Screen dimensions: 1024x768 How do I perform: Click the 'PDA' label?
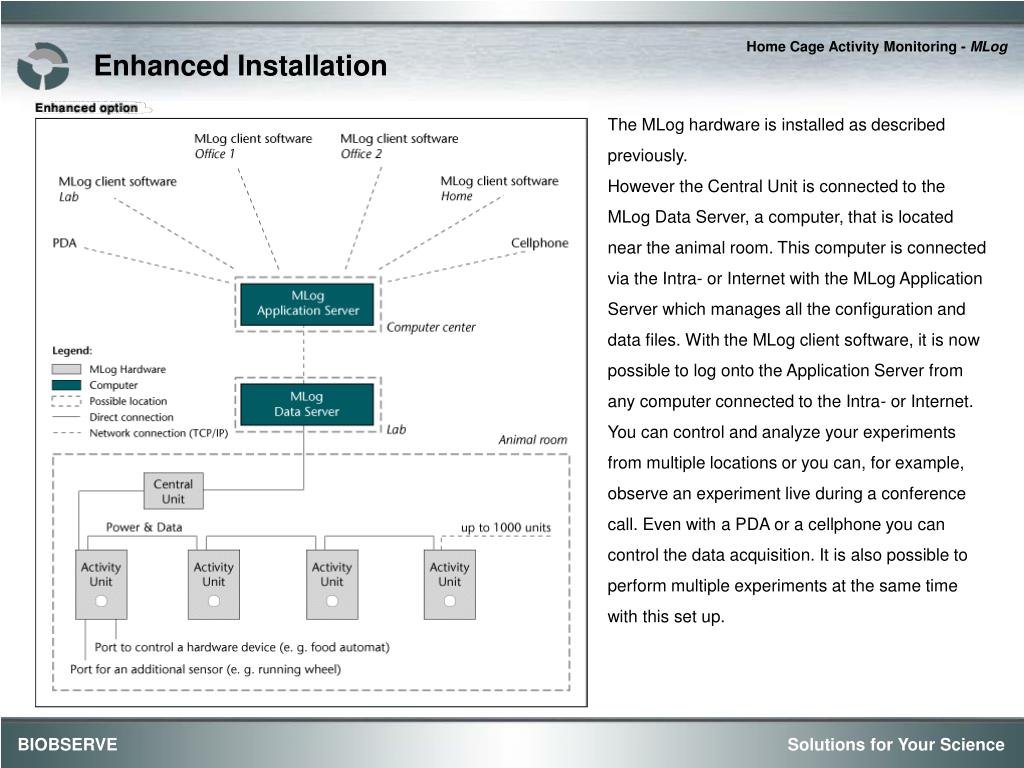click(65, 243)
